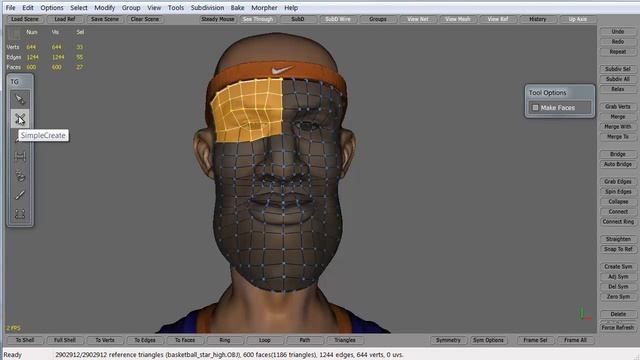Click Auto Bridge button
Viewport: 640px width, 360px height.
click(618, 164)
